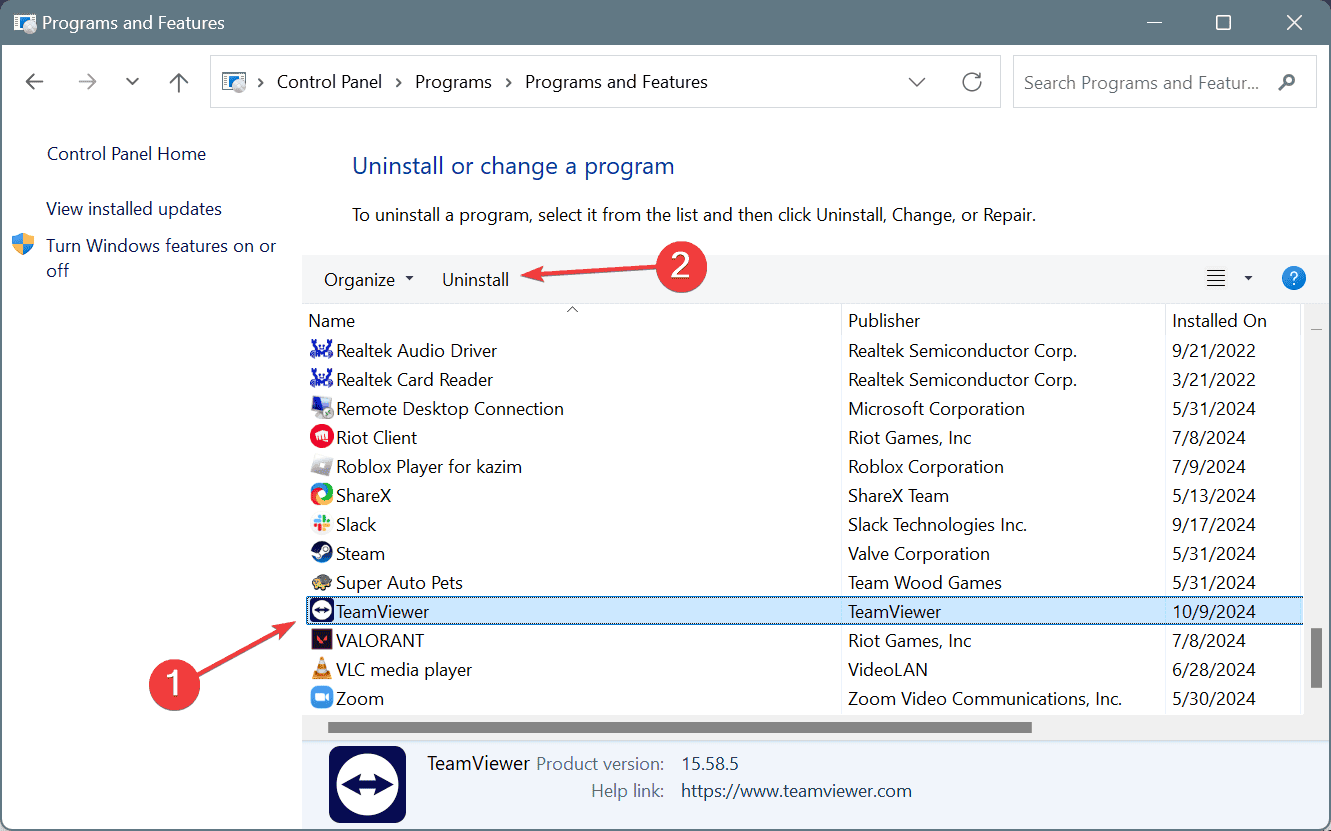
Task: Click the Realtek Audio Driver icon
Action: pos(321,350)
